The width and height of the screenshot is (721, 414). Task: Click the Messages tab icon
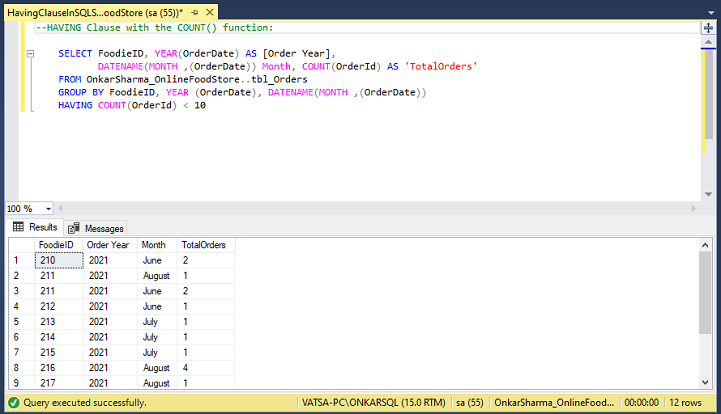click(x=74, y=228)
